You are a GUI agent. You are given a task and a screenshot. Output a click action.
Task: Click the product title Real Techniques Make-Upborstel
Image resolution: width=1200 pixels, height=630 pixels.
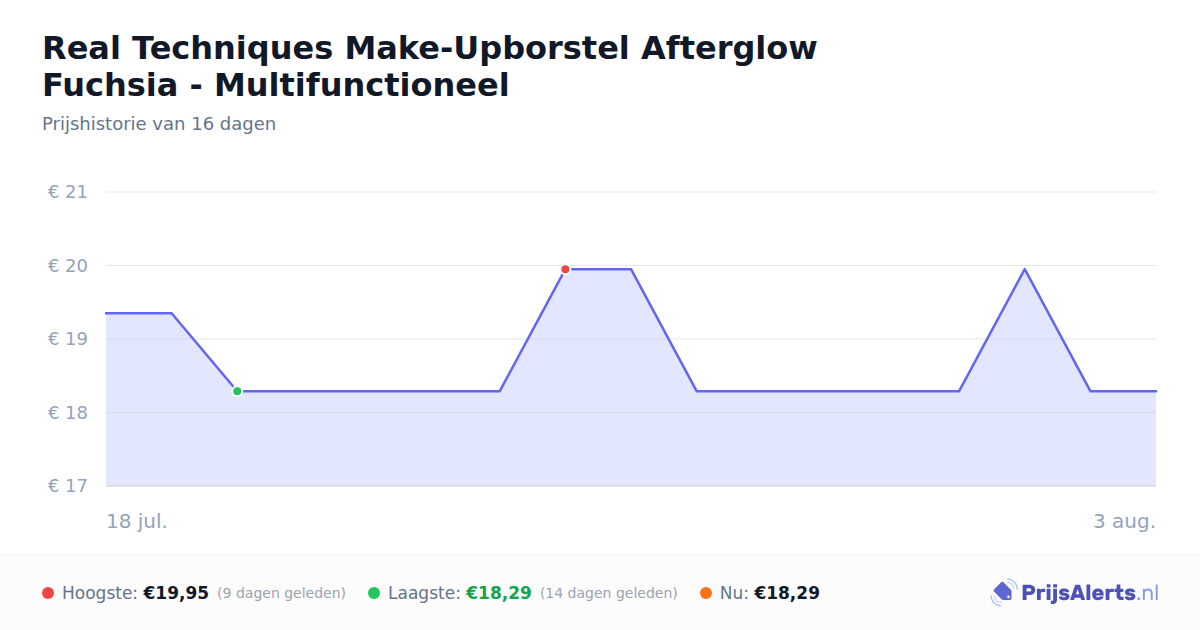(x=430, y=66)
